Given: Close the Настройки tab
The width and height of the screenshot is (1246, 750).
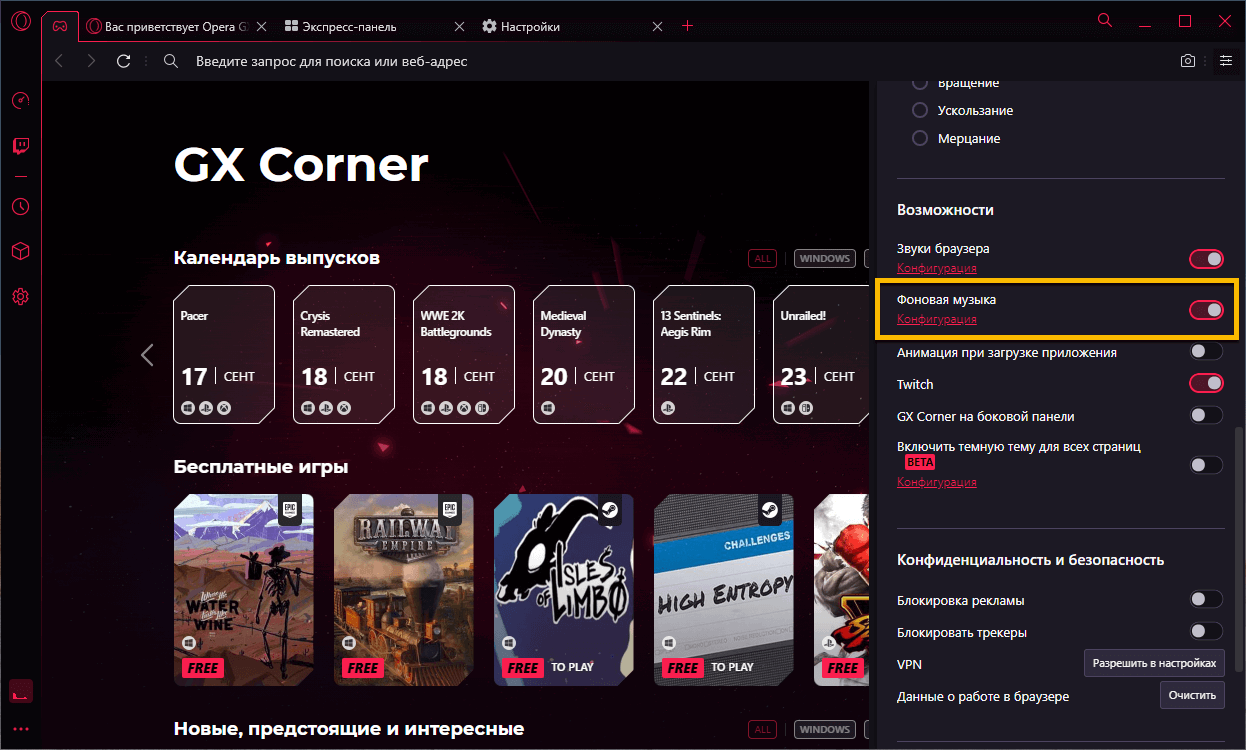Looking at the screenshot, I should tap(658, 27).
